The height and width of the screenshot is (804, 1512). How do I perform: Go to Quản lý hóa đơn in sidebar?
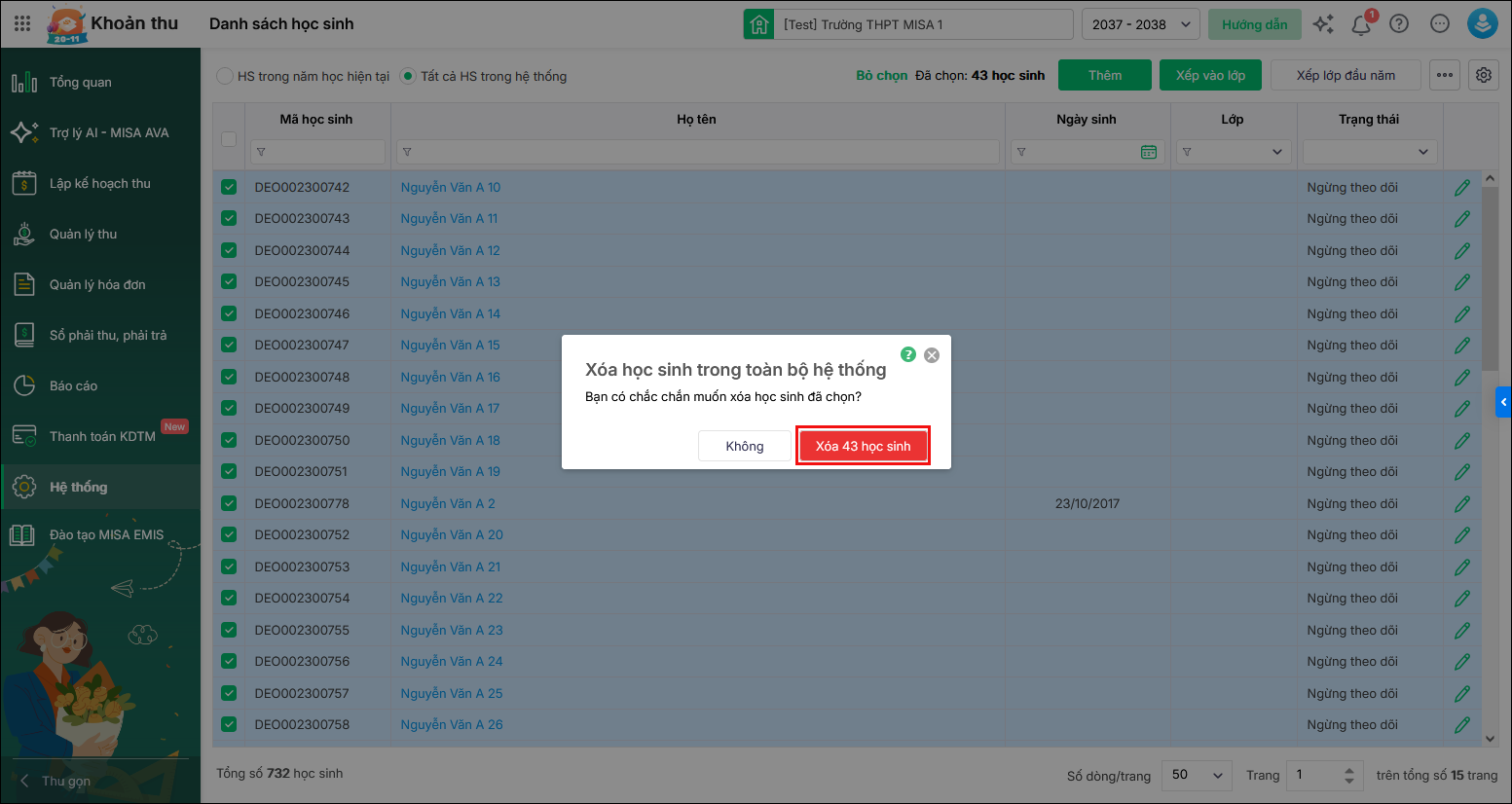tap(96, 284)
